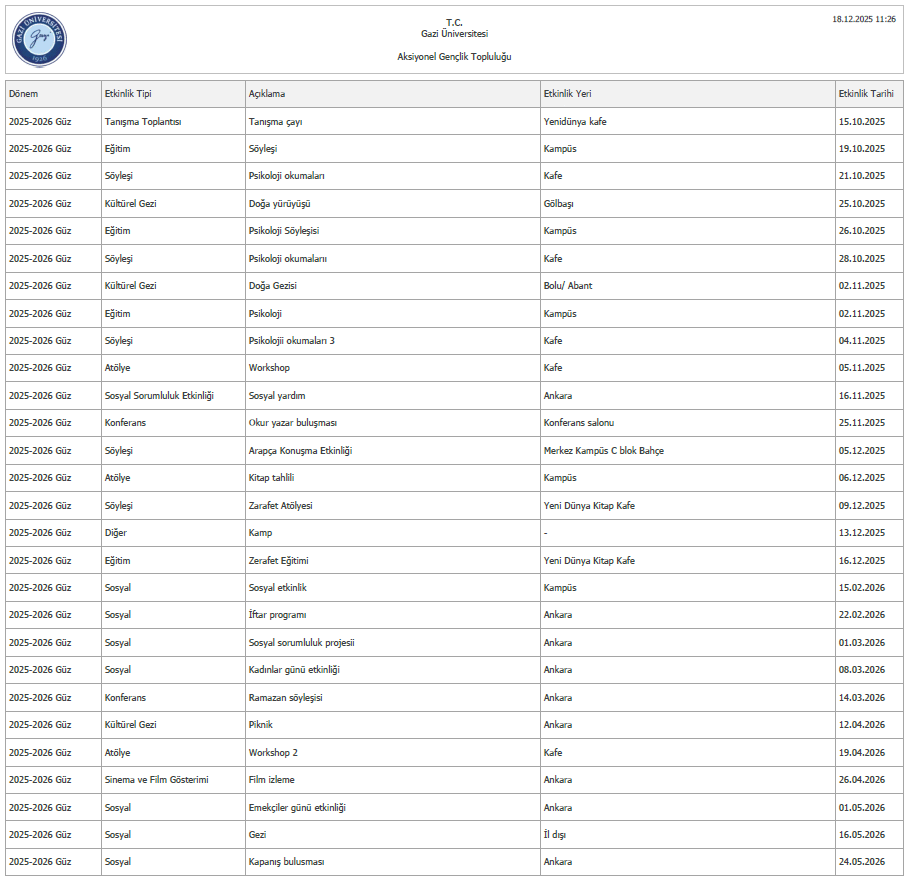
Task: Click the Bolu/ Abant location cell
Action: click(x=568, y=286)
